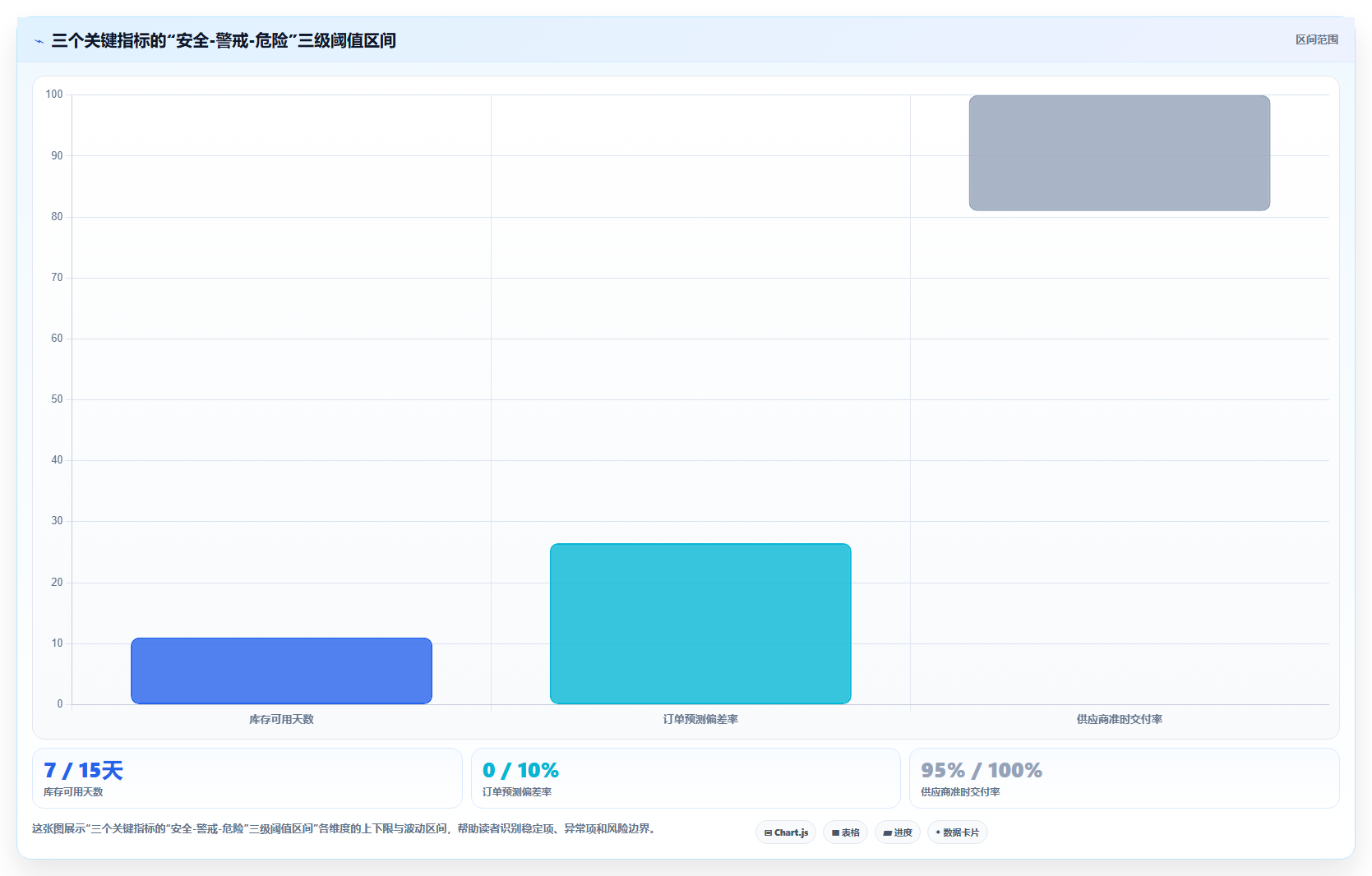Click the 区间范围 label in header
The image size is (1372, 876).
point(1316,39)
